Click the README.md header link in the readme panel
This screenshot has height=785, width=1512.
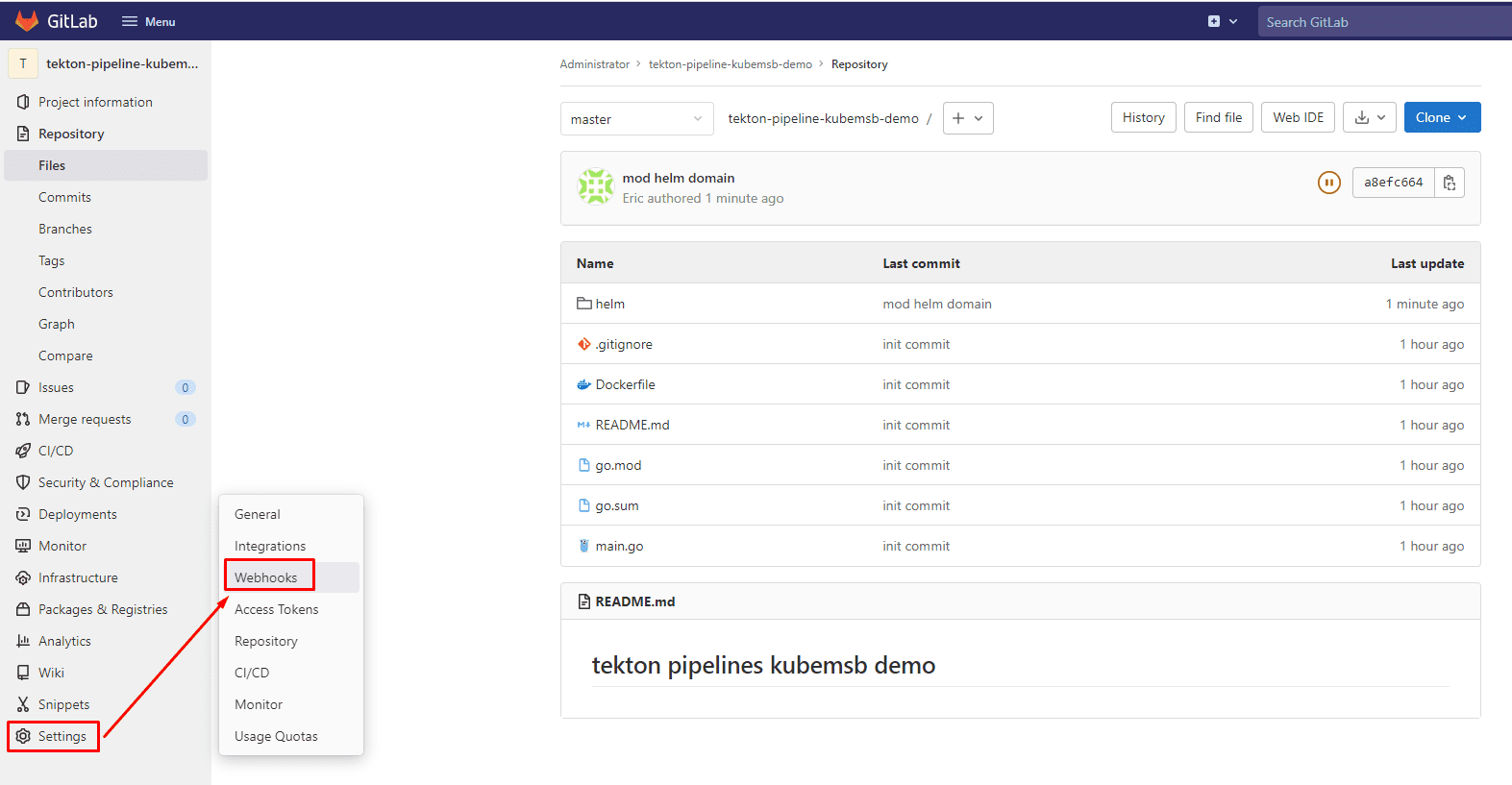635,601
